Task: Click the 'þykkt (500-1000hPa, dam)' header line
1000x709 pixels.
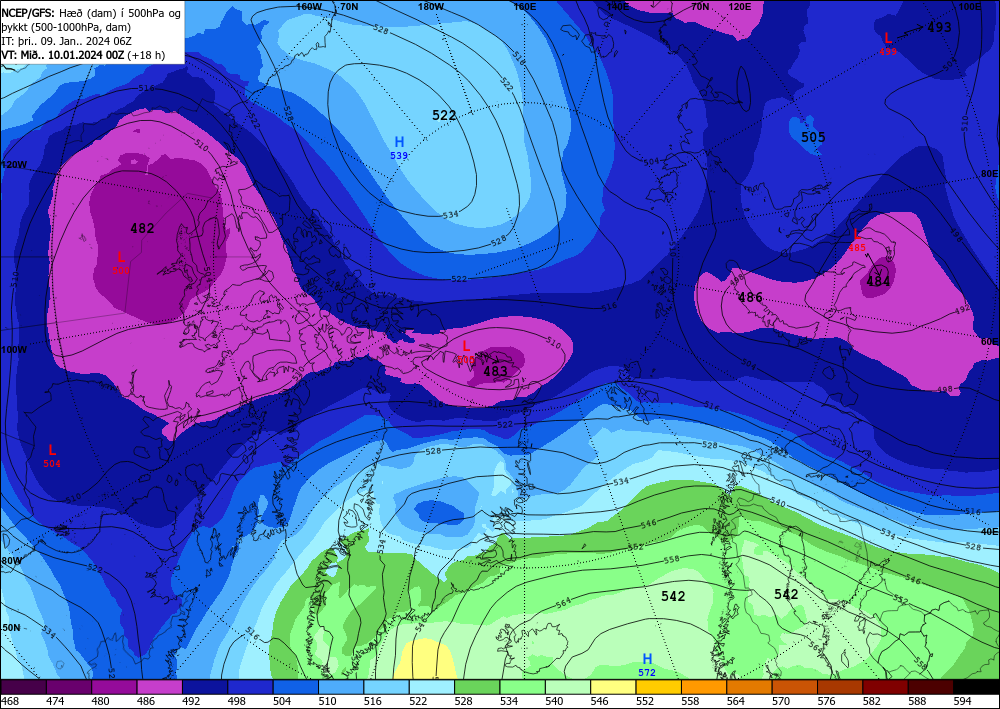Action: 66,27
